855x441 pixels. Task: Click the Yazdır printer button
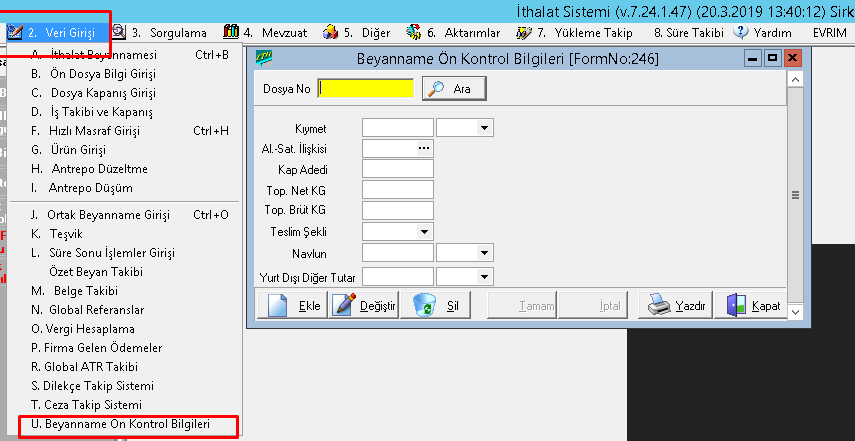click(x=676, y=305)
